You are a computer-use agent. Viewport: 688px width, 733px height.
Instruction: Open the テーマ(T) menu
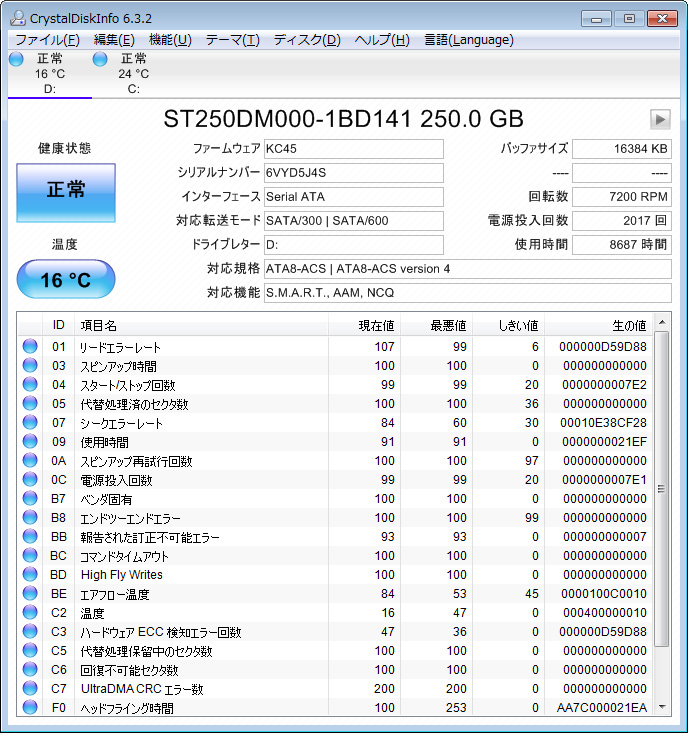point(232,40)
